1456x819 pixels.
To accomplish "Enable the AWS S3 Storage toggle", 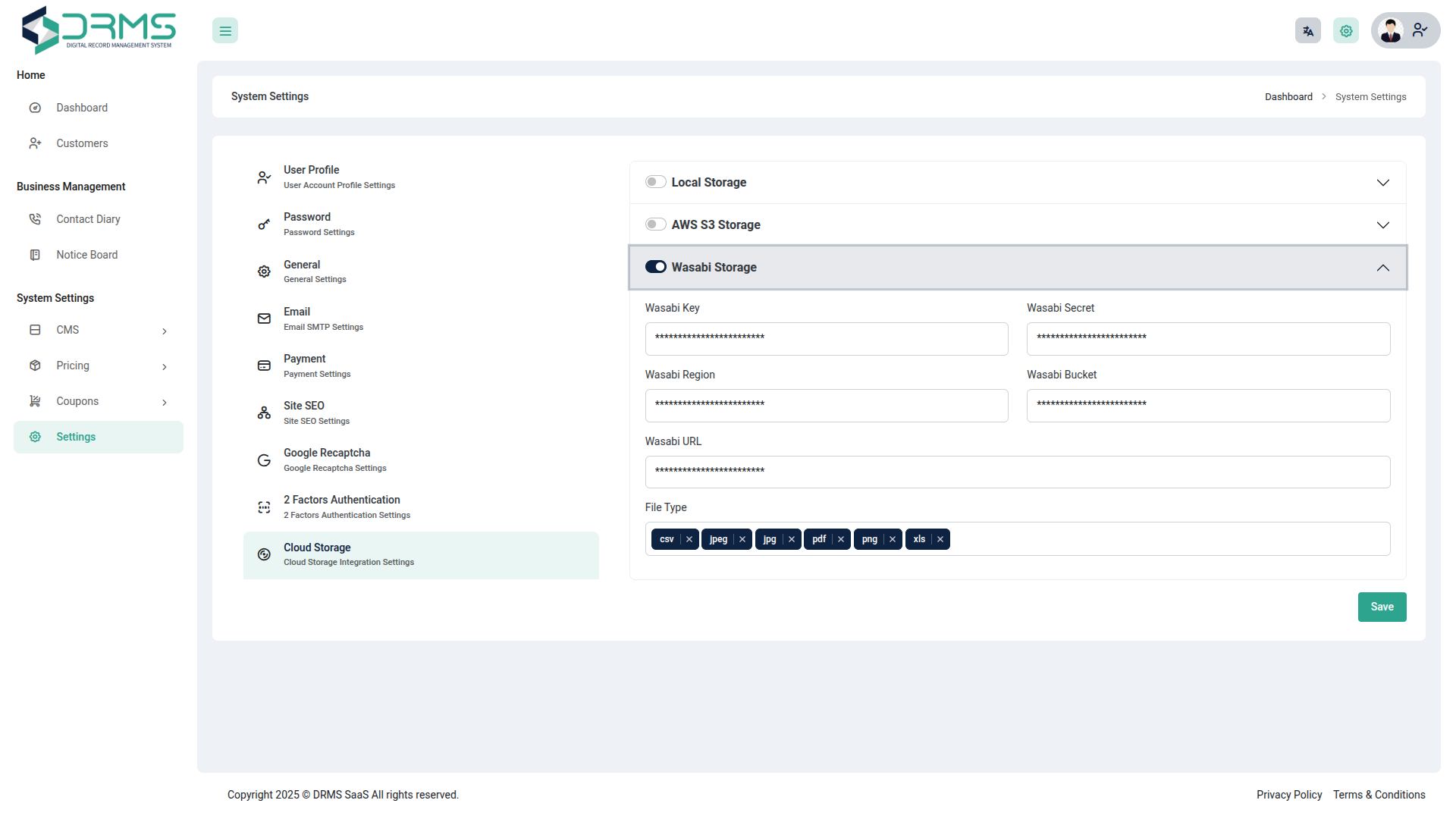I will pos(655,224).
